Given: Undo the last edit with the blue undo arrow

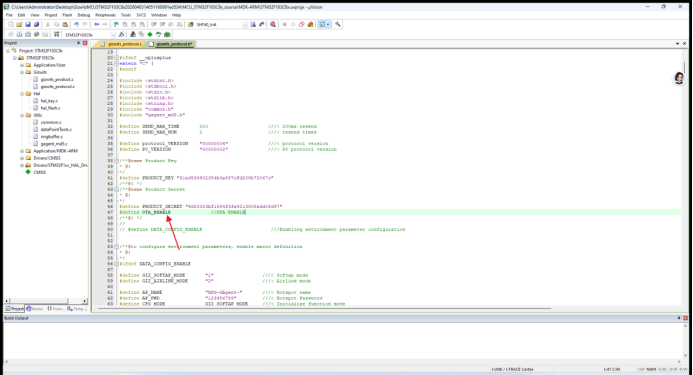Looking at the screenshot, I should [x=76, y=24].
